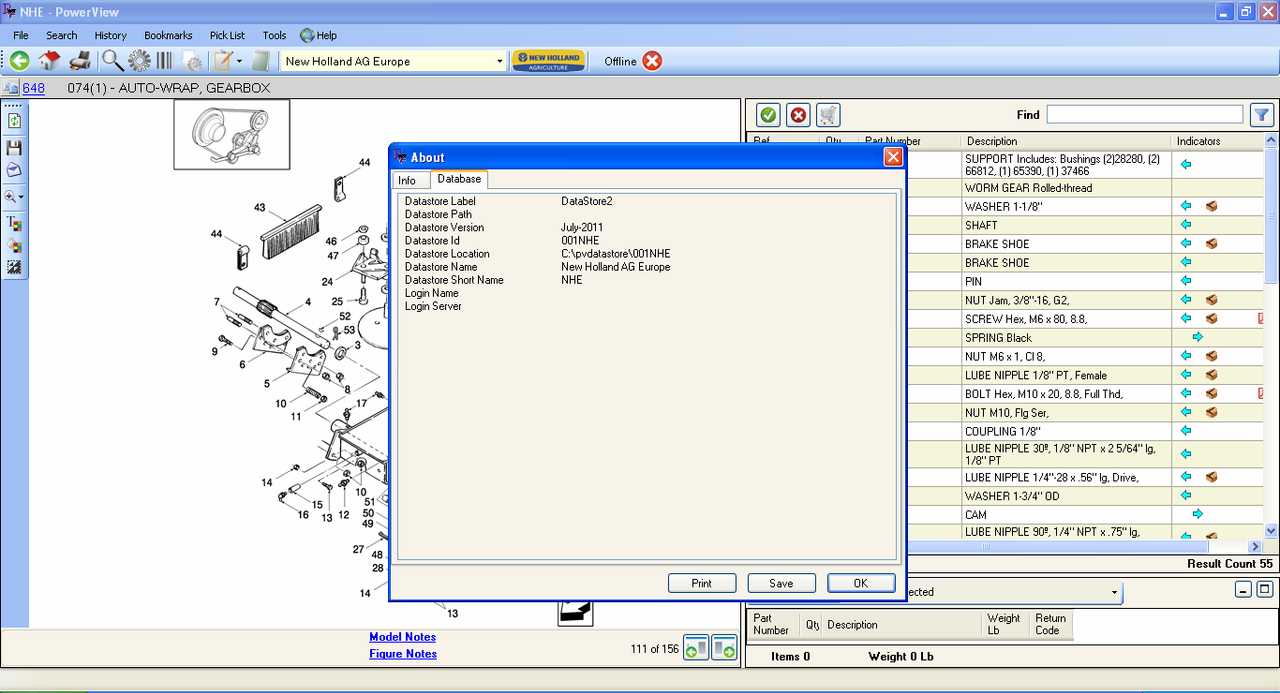Click the green Back arrow icon
The width and height of the screenshot is (1280, 693).
(x=20, y=61)
